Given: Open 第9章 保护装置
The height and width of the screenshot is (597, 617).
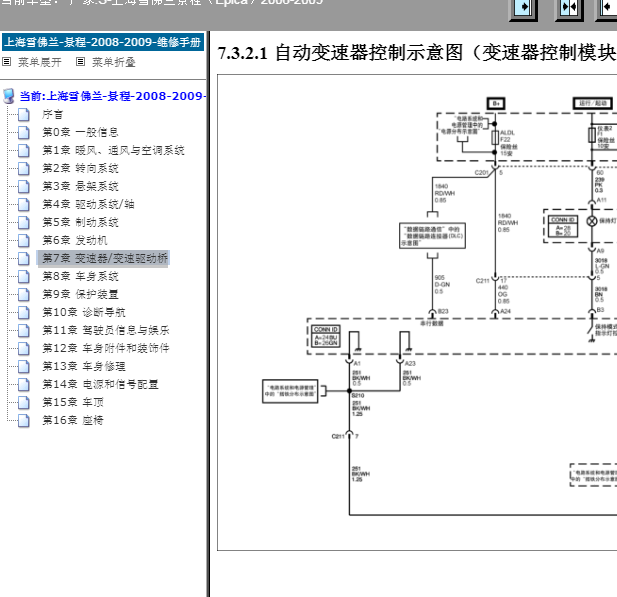Looking at the screenshot, I should click(81, 294).
